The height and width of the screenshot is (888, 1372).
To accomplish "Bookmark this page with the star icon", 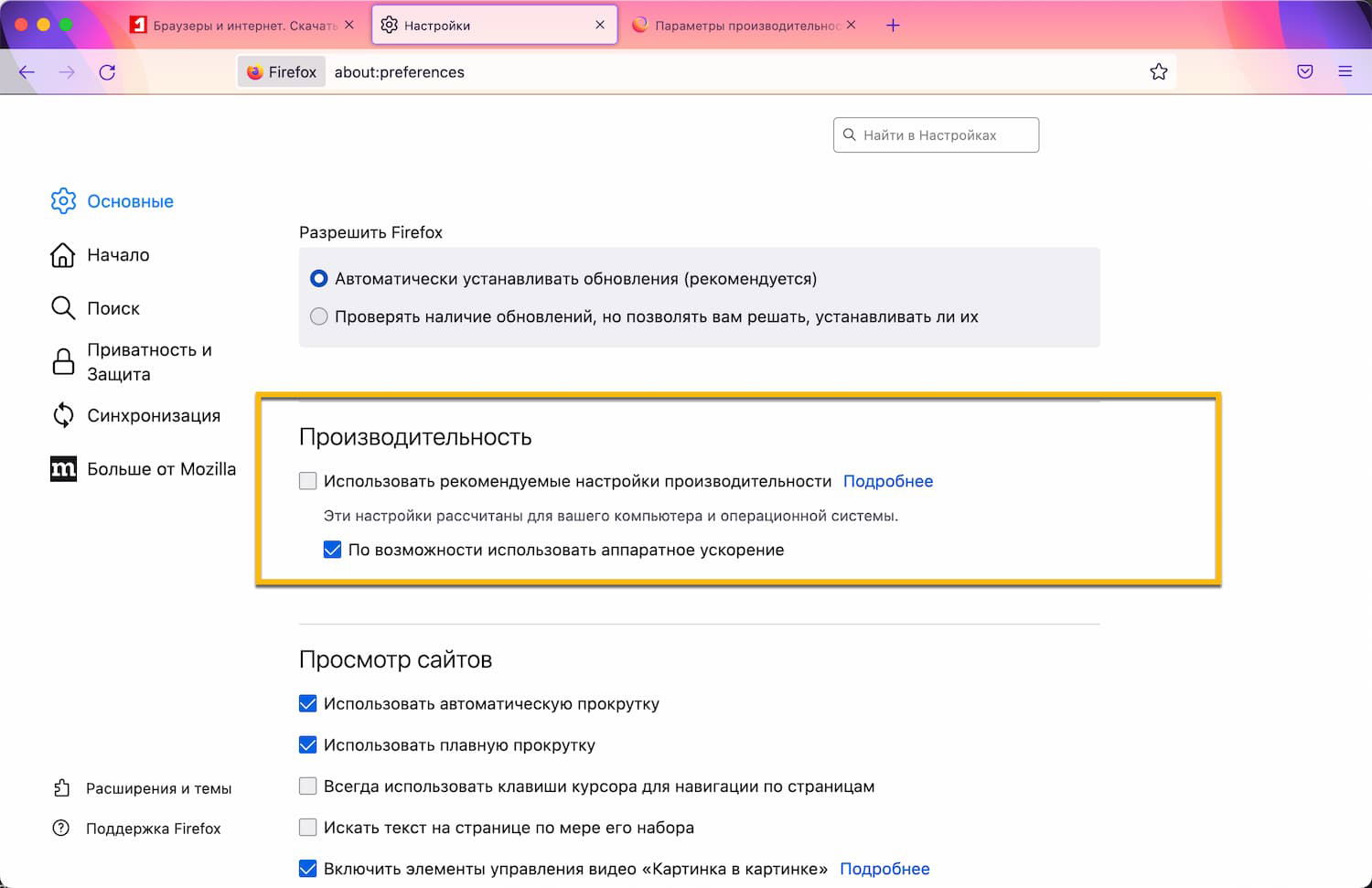I will pyautogui.click(x=1158, y=72).
